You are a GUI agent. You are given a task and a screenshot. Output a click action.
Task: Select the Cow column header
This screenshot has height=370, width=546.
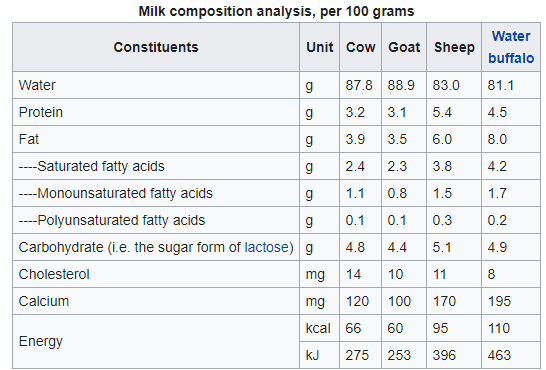tap(360, 47)
